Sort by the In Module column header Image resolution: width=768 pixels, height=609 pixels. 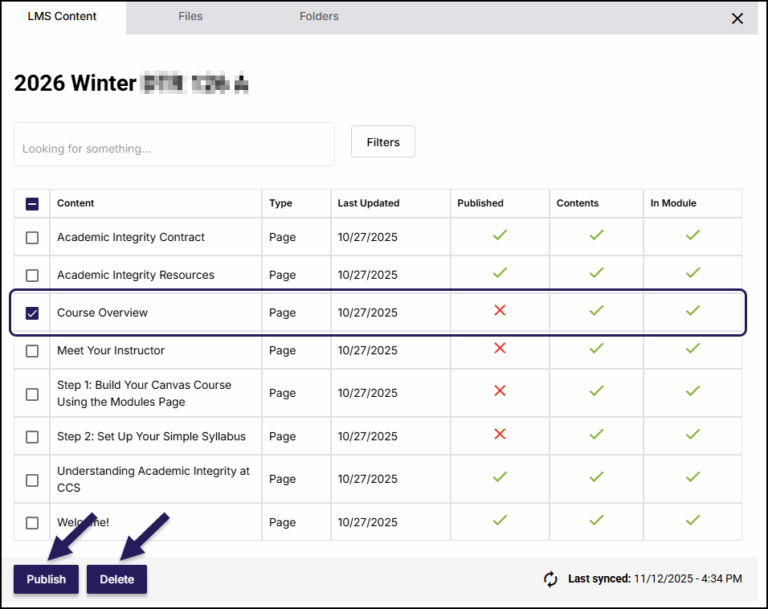coord(673,203)
